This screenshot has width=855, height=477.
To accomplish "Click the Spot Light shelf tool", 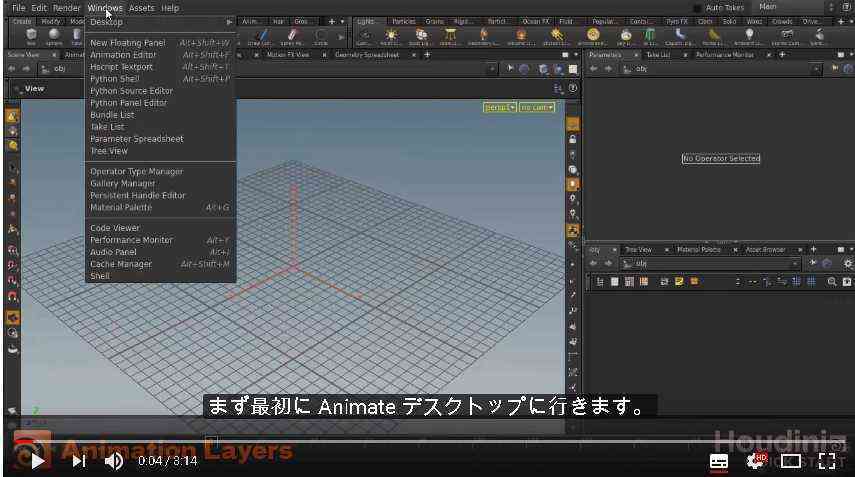I will click(420, 37).
